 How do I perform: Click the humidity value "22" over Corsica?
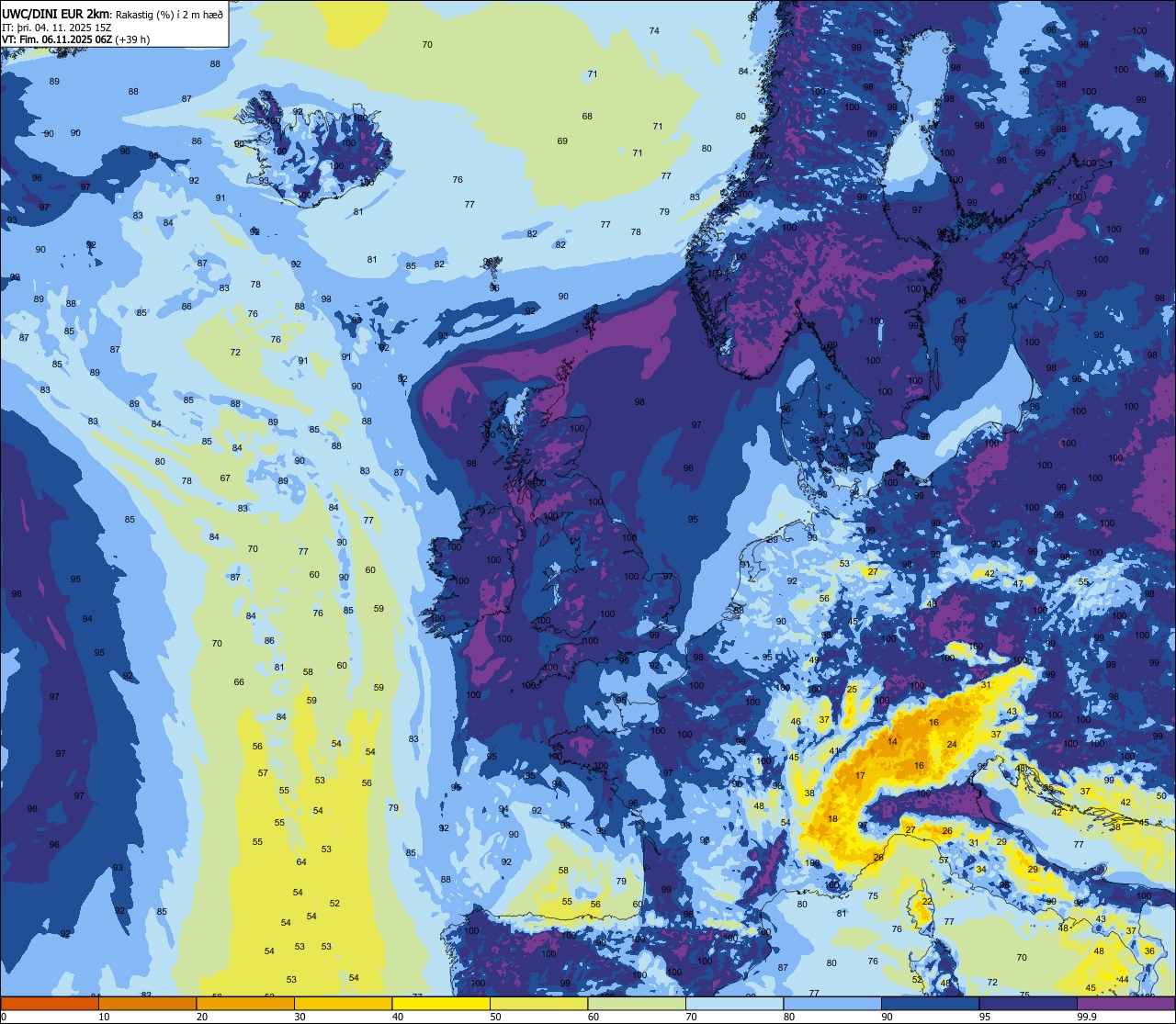point(927,902)
